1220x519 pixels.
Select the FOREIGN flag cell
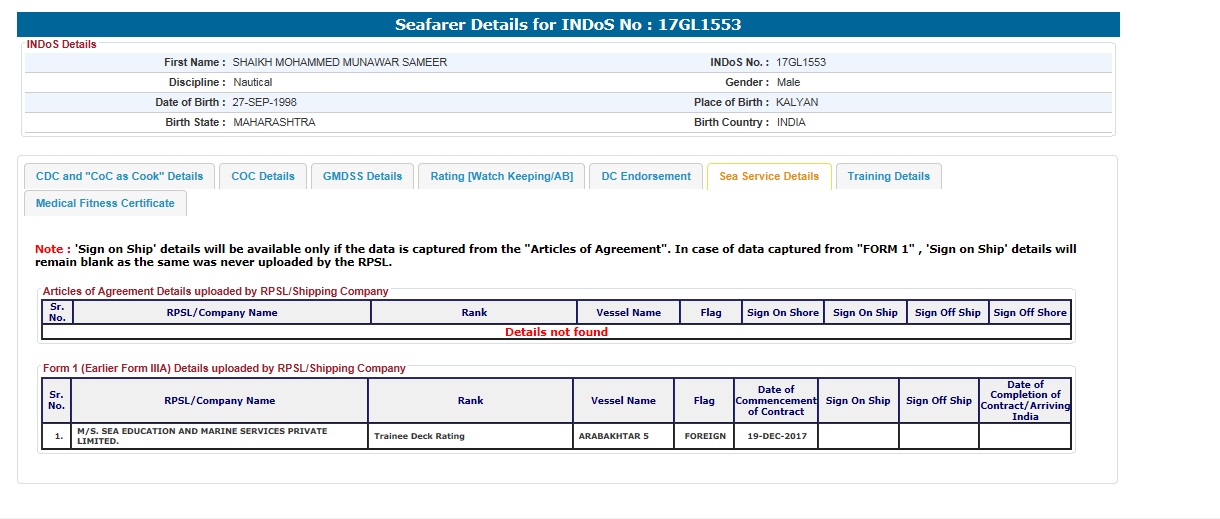click(705, 436)
